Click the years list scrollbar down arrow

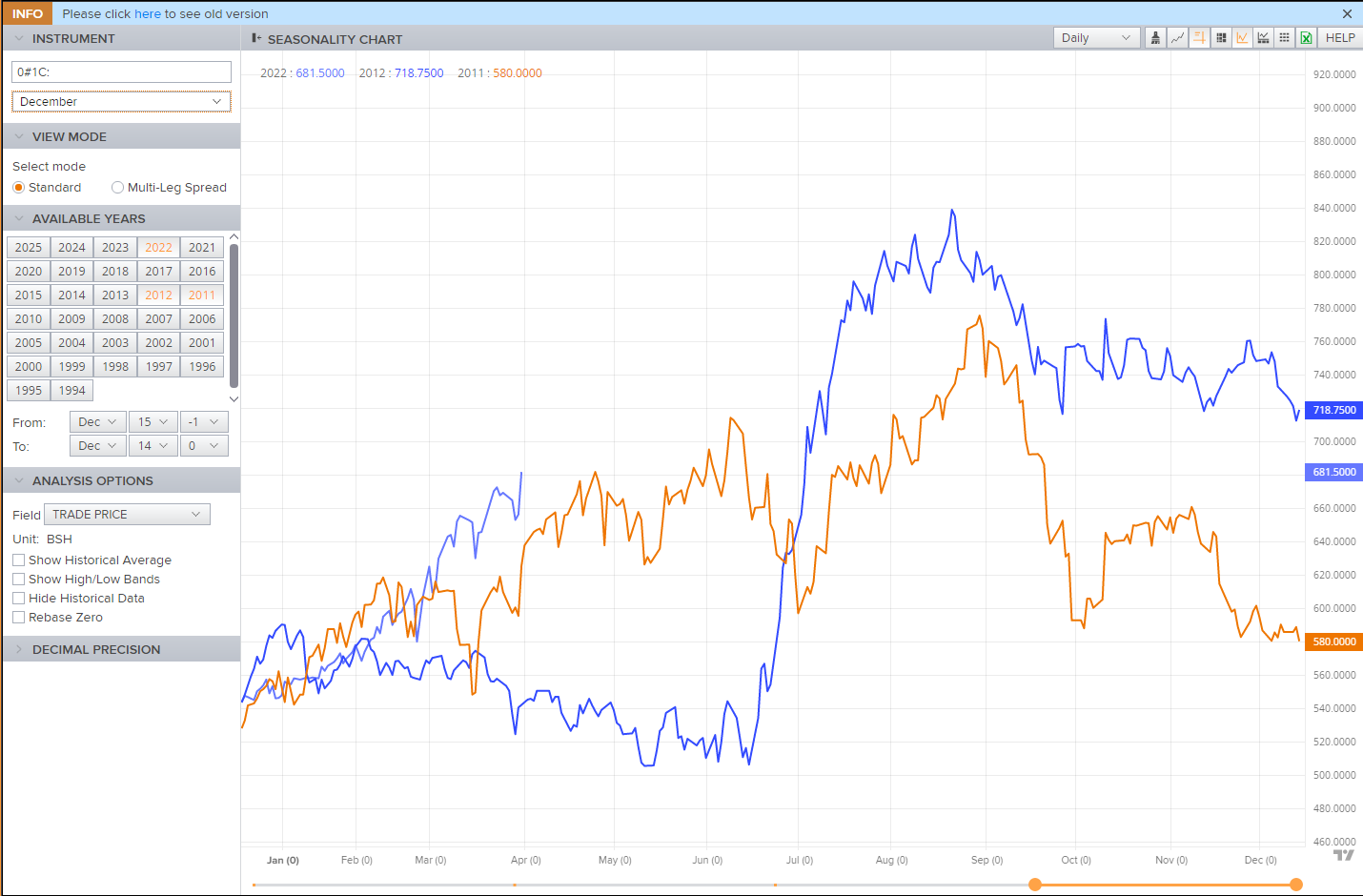(x=234, y=399)
